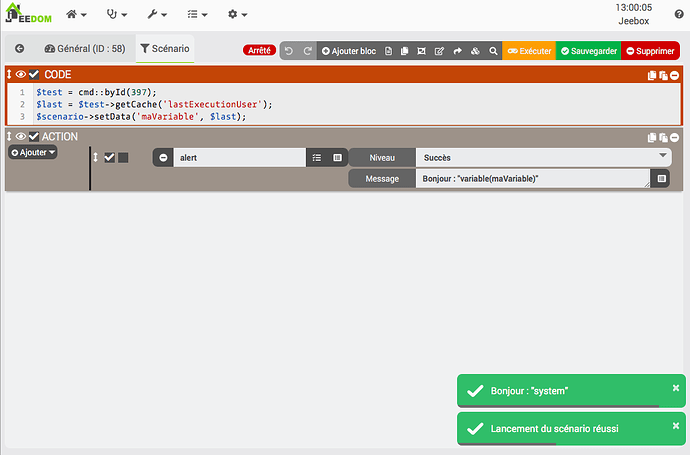The image size is (690, 455).
Task: Use the CODE block move handle
Action: [x=9, y=74]
